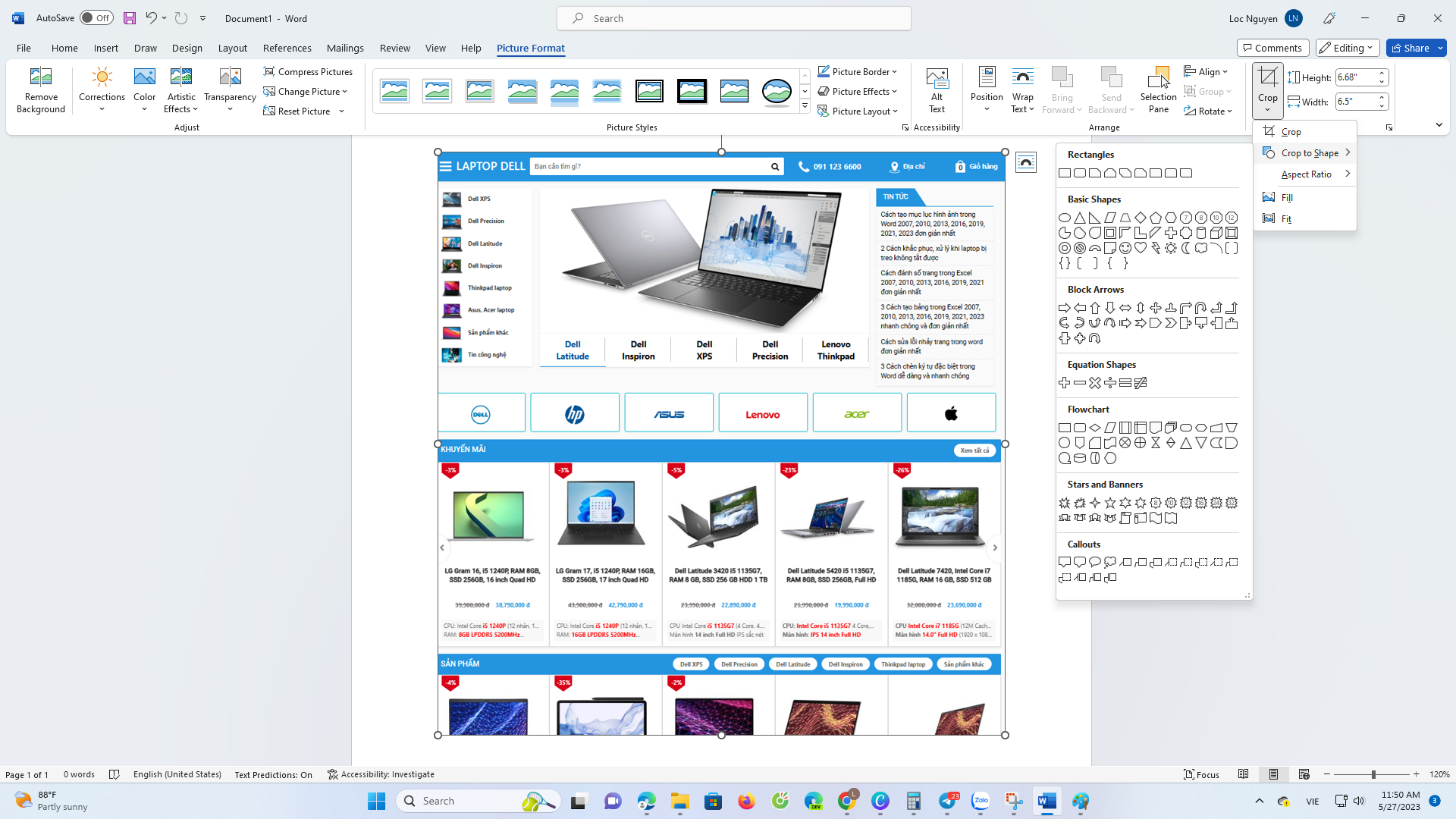Open Corrections dropdown
The width and height of the screenshot is (1456, 819).
click(x=102, y=90)
